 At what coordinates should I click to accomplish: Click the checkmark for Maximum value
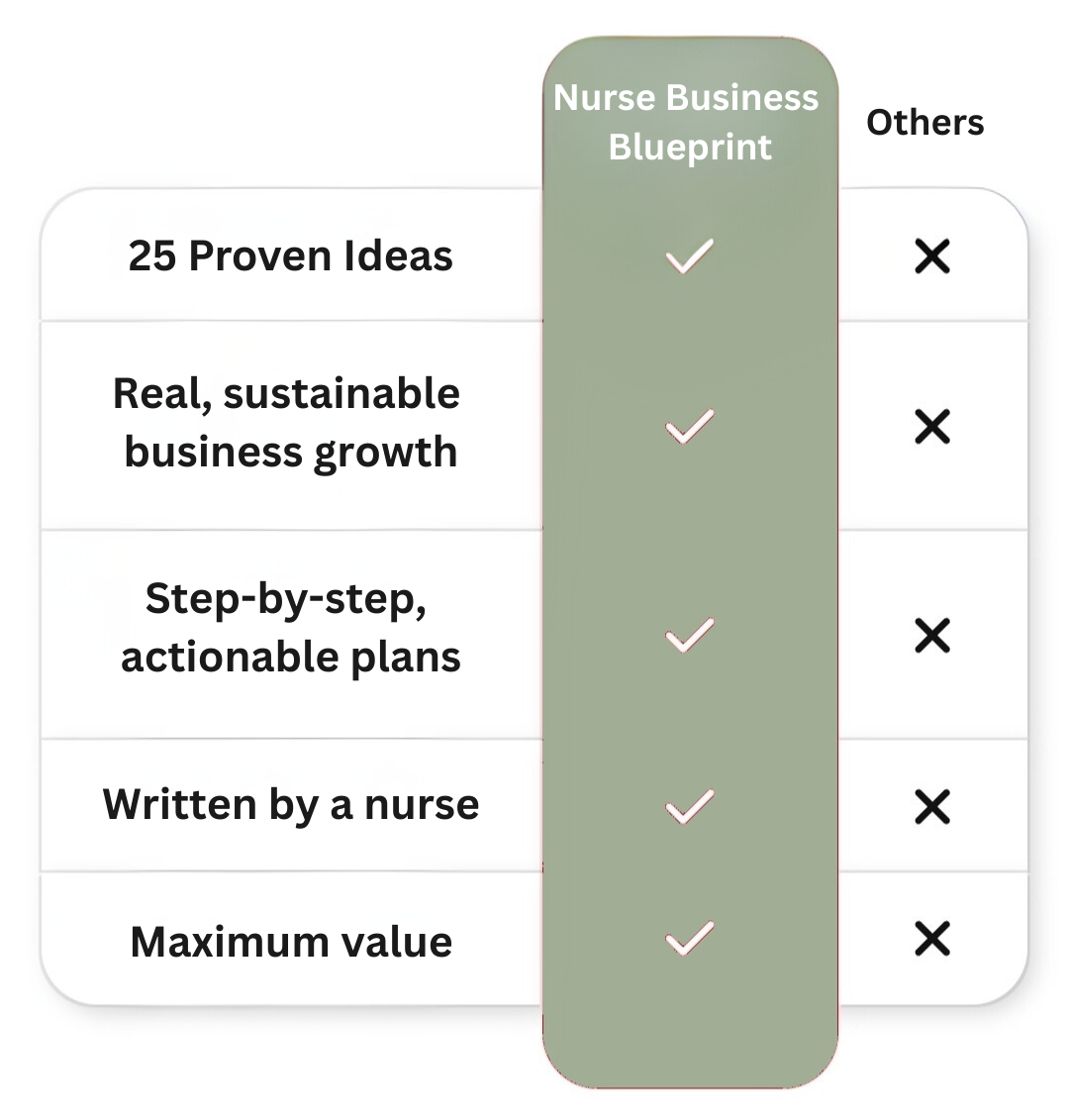coord(689,938)
